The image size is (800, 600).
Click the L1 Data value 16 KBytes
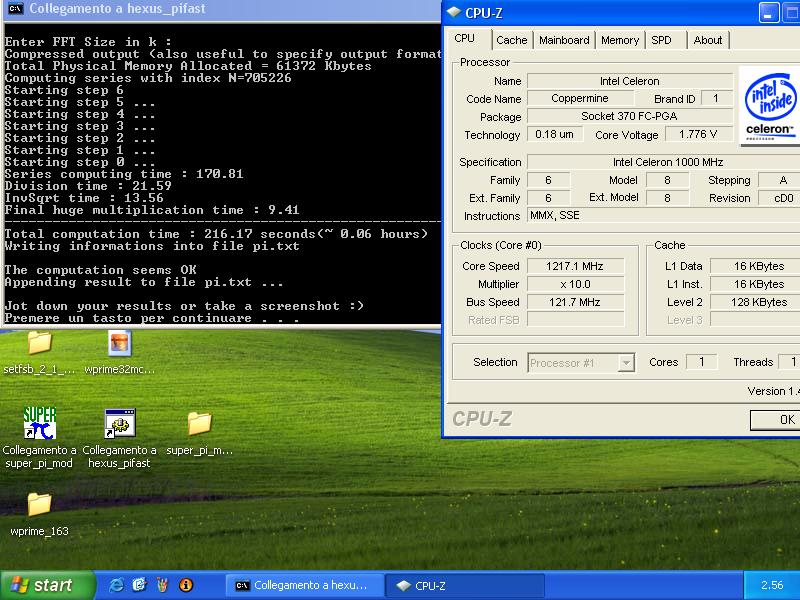757,266
